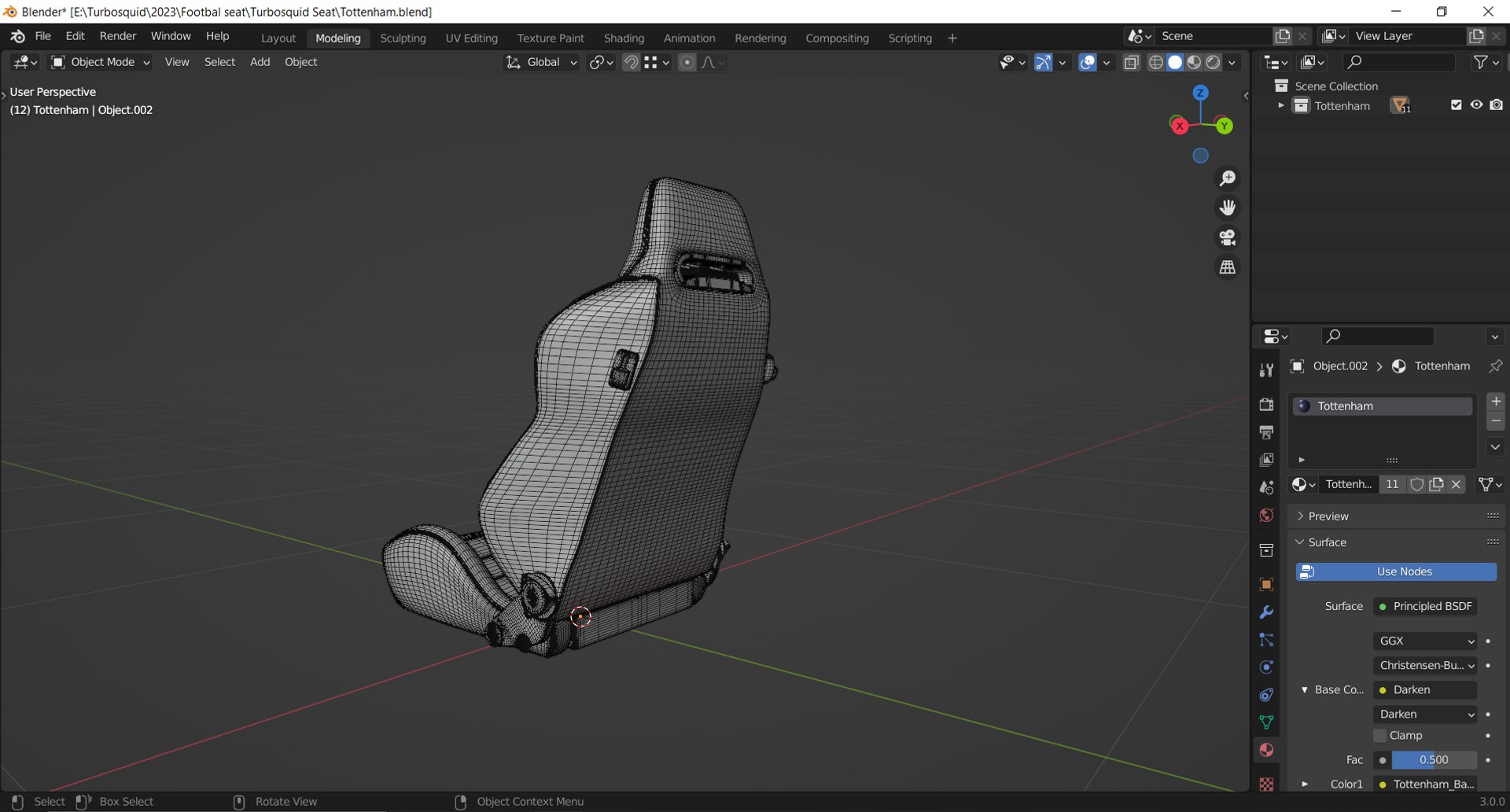Open the Scene properties tab
The image size is (1510, 812).
click(1266, 487)
